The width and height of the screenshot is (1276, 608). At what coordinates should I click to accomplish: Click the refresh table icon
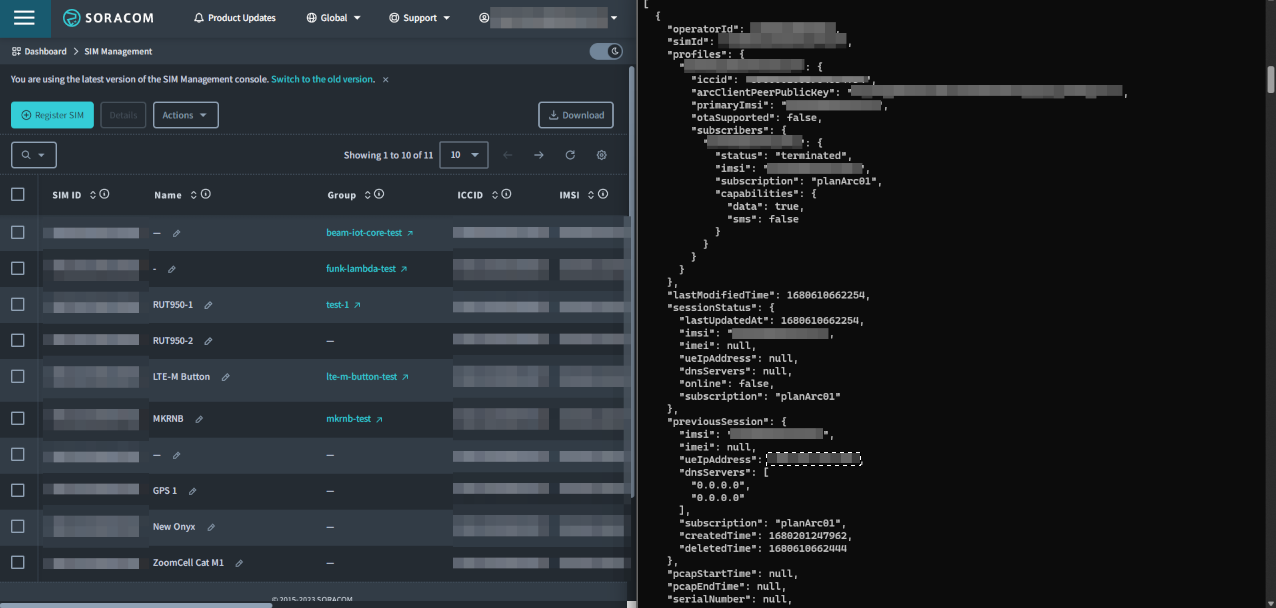click(570, 155)
